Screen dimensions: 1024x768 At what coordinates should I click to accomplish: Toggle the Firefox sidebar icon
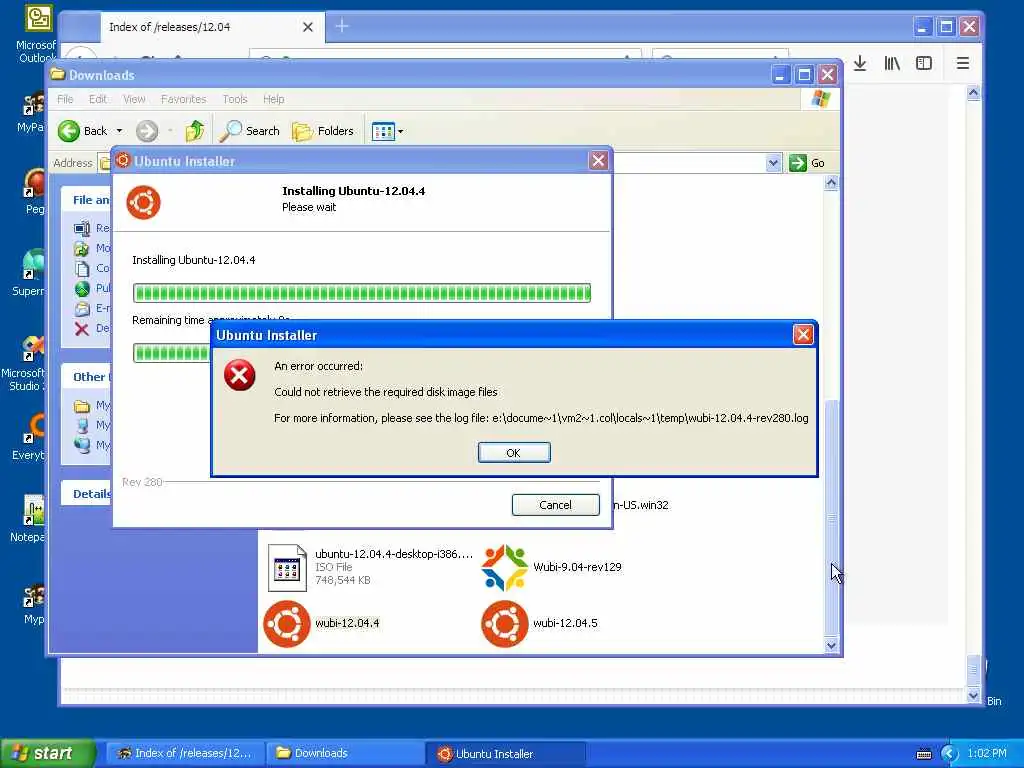tap(923, 63)
